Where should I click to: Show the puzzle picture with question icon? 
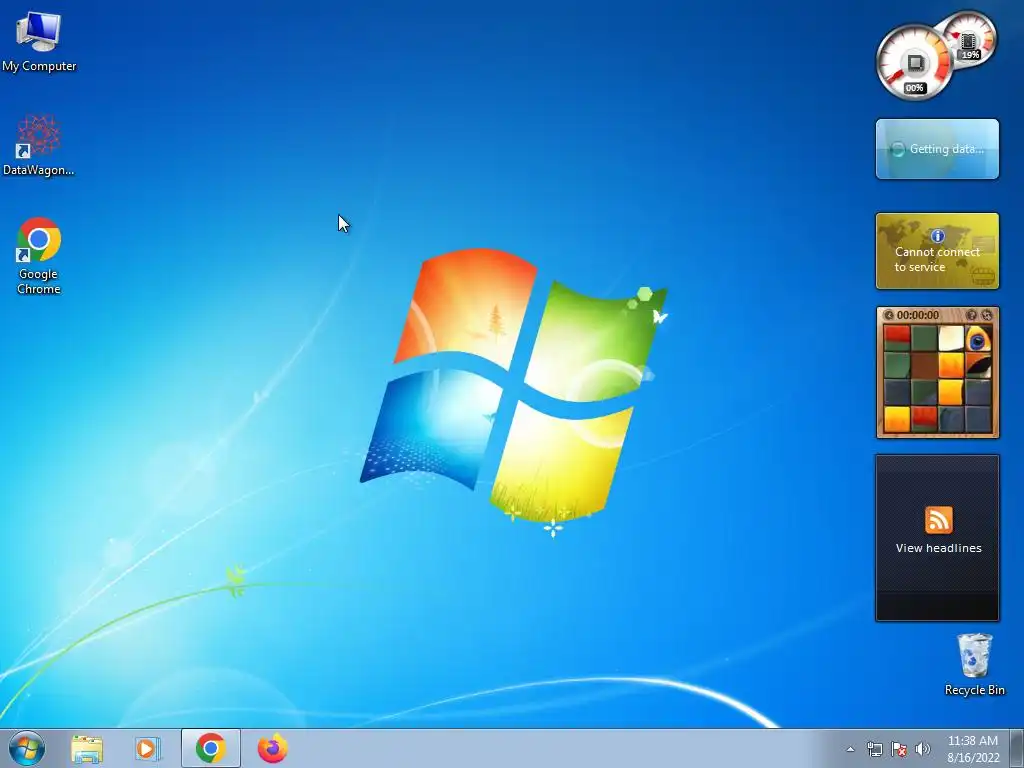pos(972,315)
